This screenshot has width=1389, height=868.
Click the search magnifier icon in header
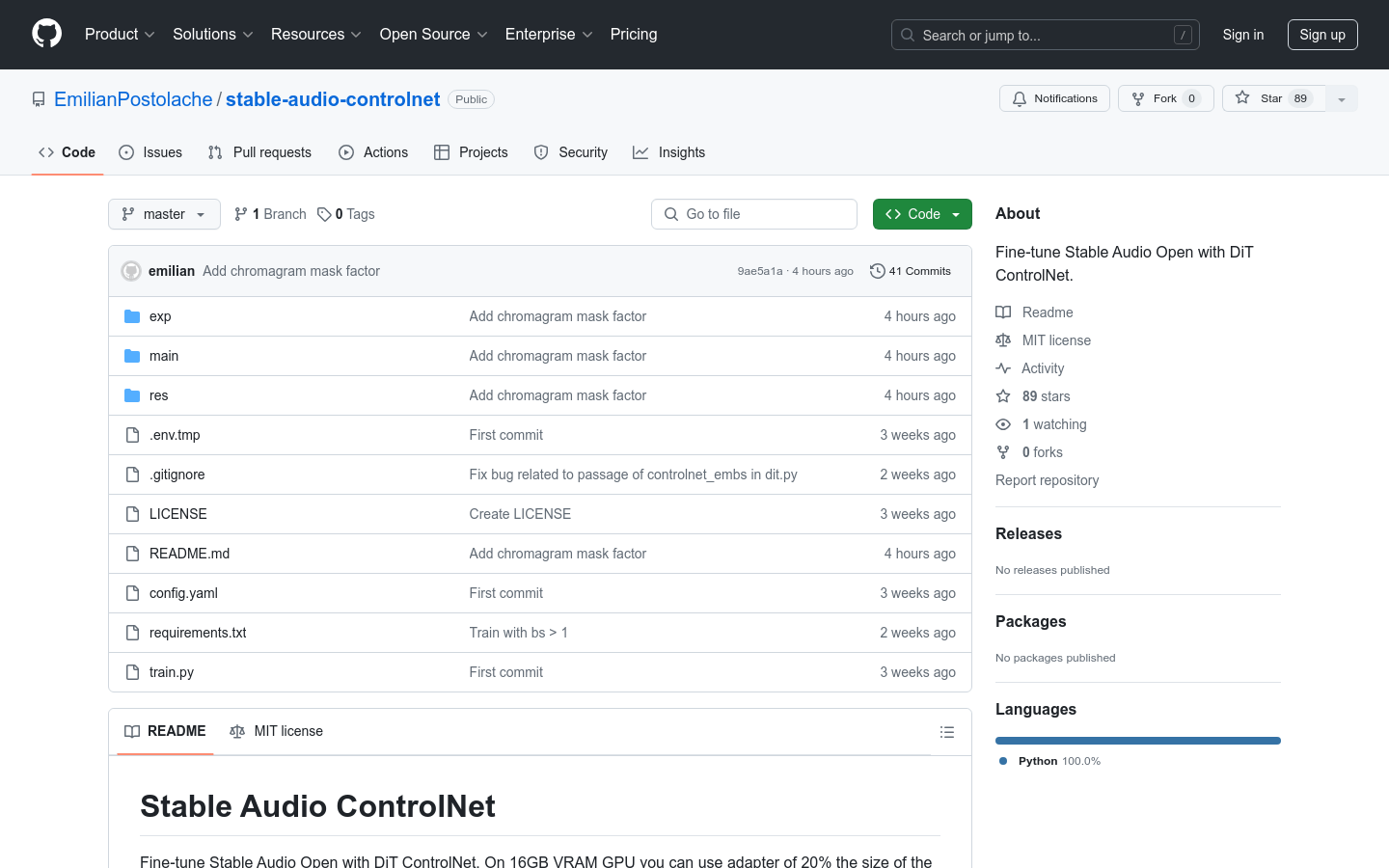click(908, 35)
